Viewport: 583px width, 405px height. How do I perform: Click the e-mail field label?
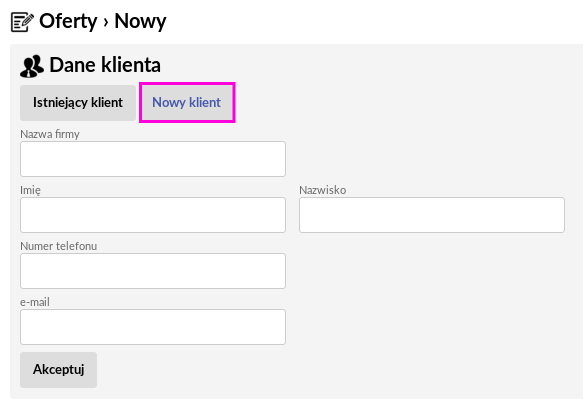coord(35,302)
